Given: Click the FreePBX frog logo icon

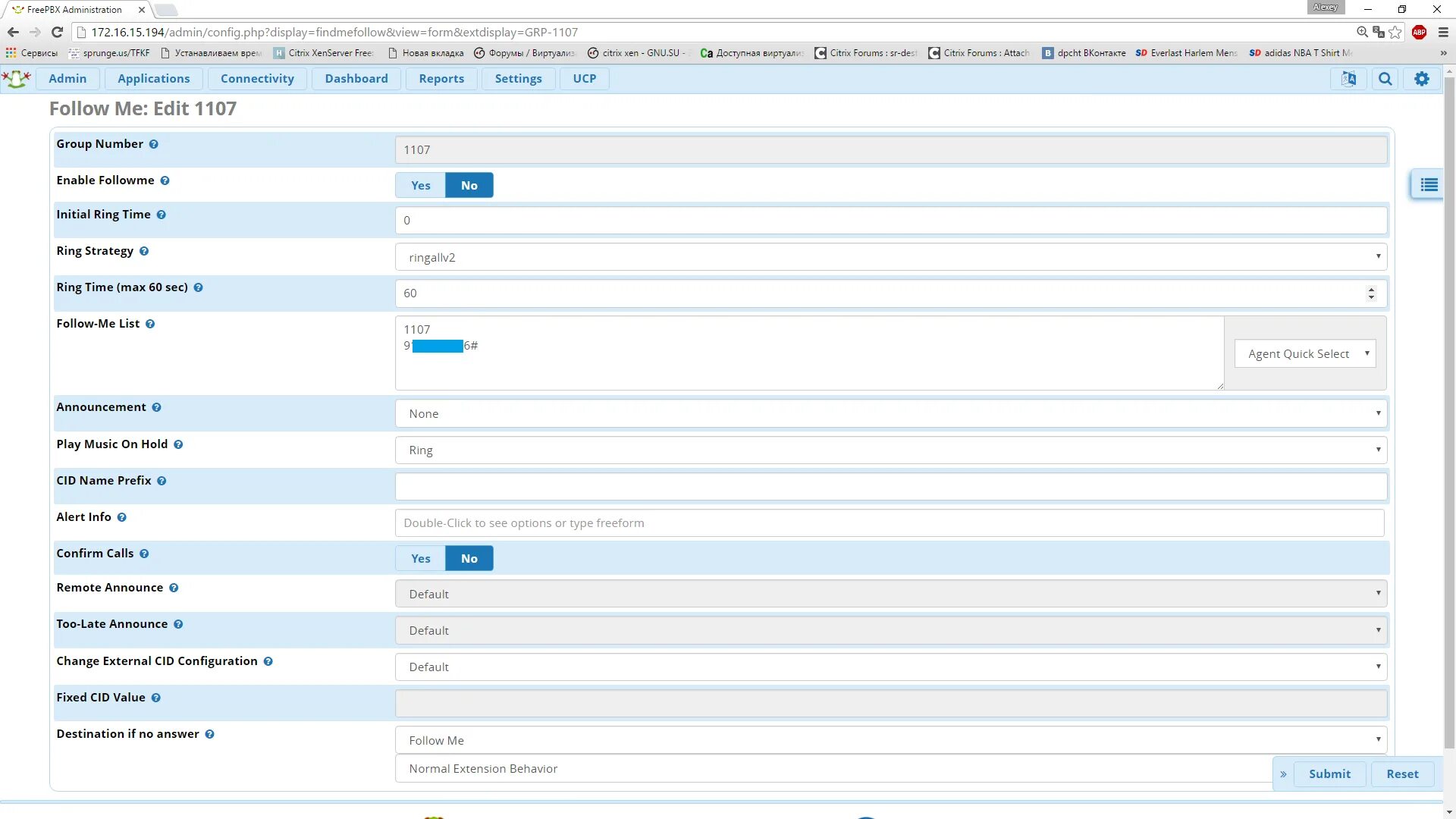Looking at the screenshot, I should point(17,79).
